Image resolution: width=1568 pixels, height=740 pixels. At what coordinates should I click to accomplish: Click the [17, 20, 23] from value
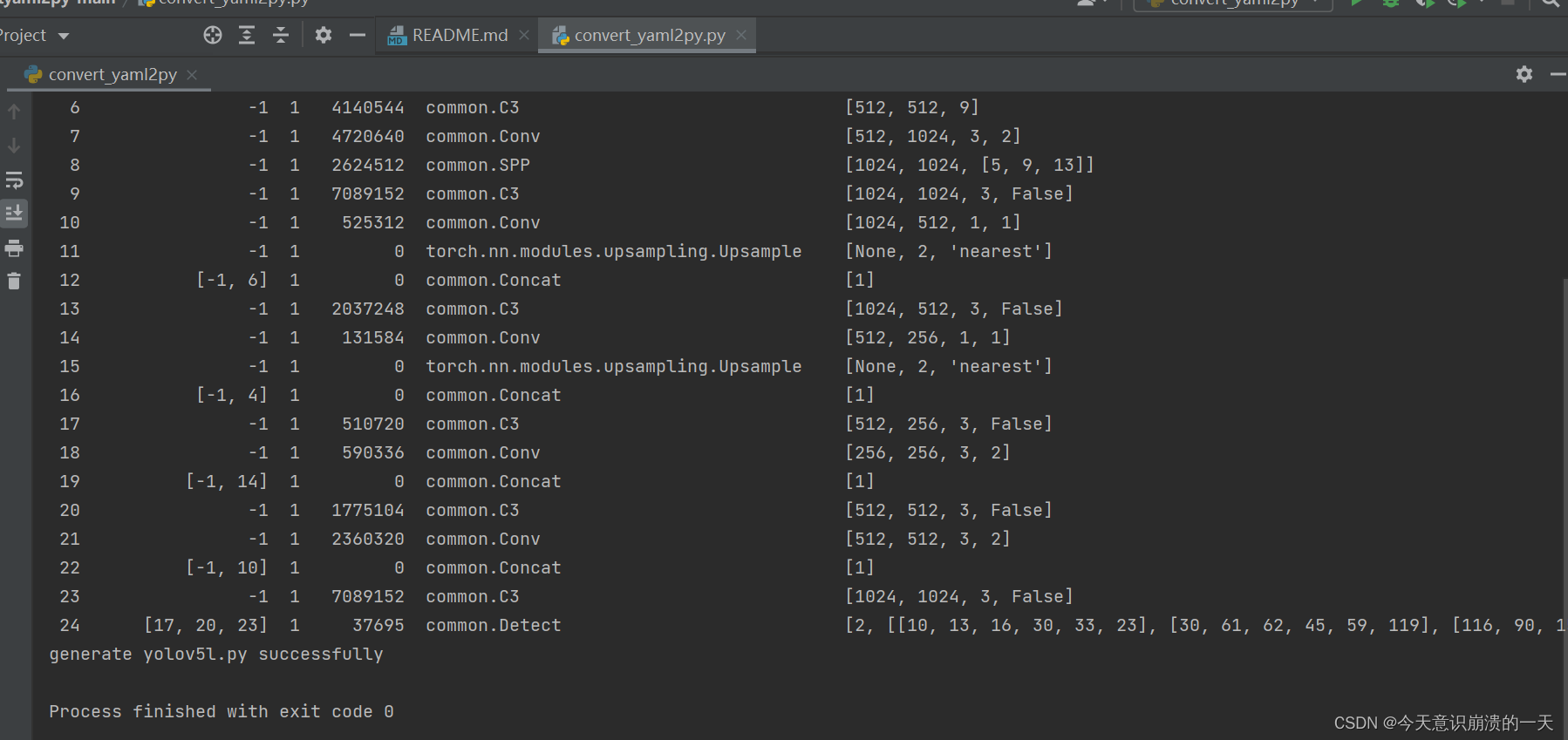pyautogui.click(x=206, y=625)
